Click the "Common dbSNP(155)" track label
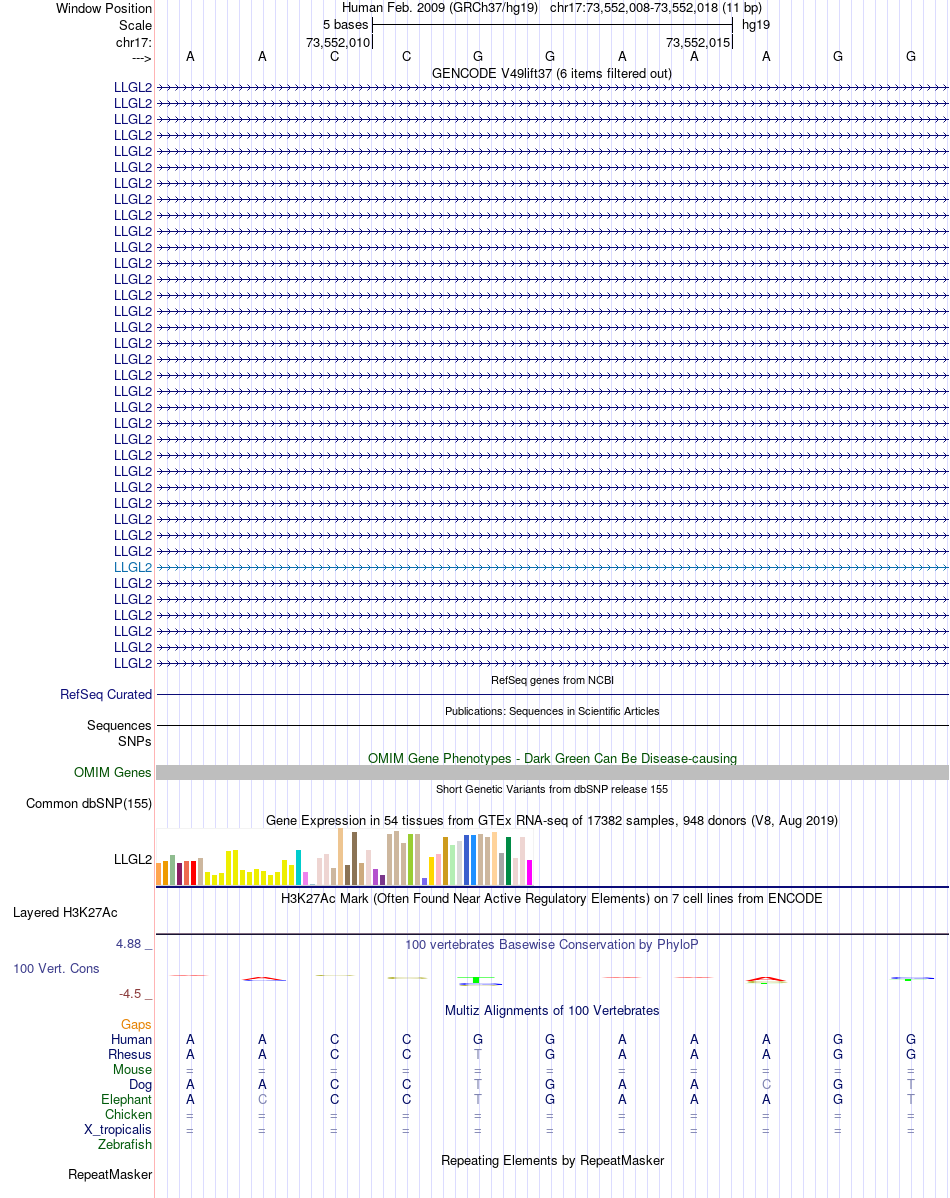Image resolution: width=950 pixels, height=1198 pixels. (x=89, y=803)
